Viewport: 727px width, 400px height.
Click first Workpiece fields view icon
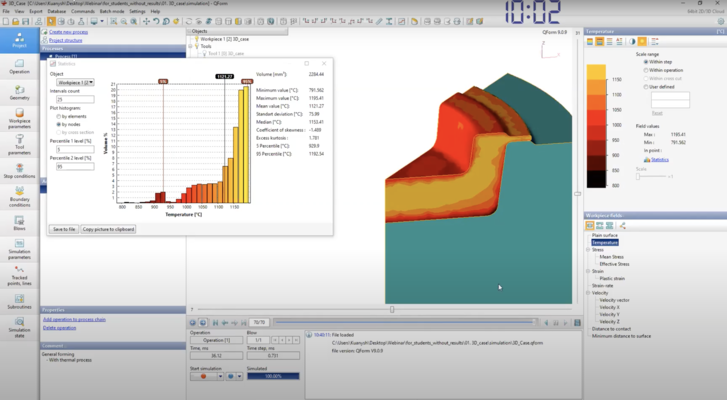tap(590, 226)
